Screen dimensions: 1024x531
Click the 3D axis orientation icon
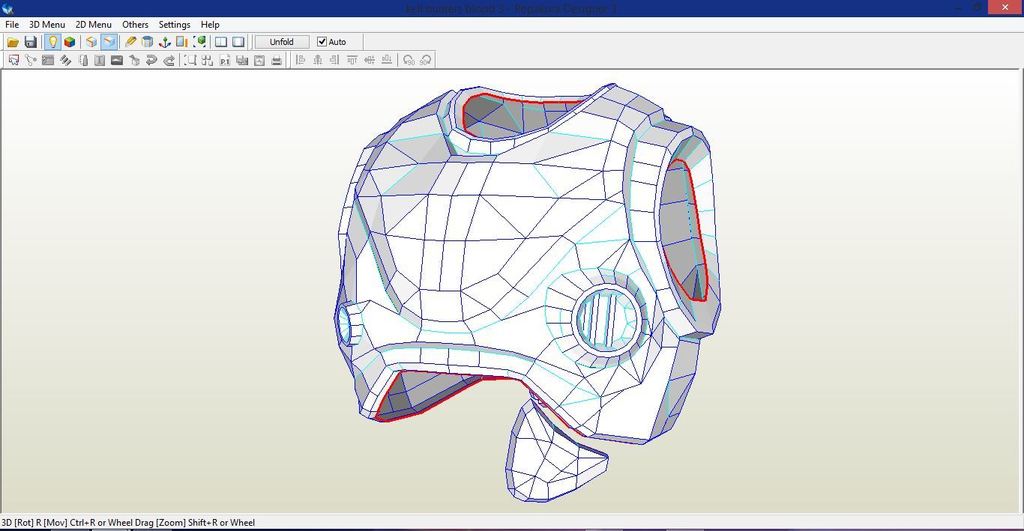click(x=165, y=42)
